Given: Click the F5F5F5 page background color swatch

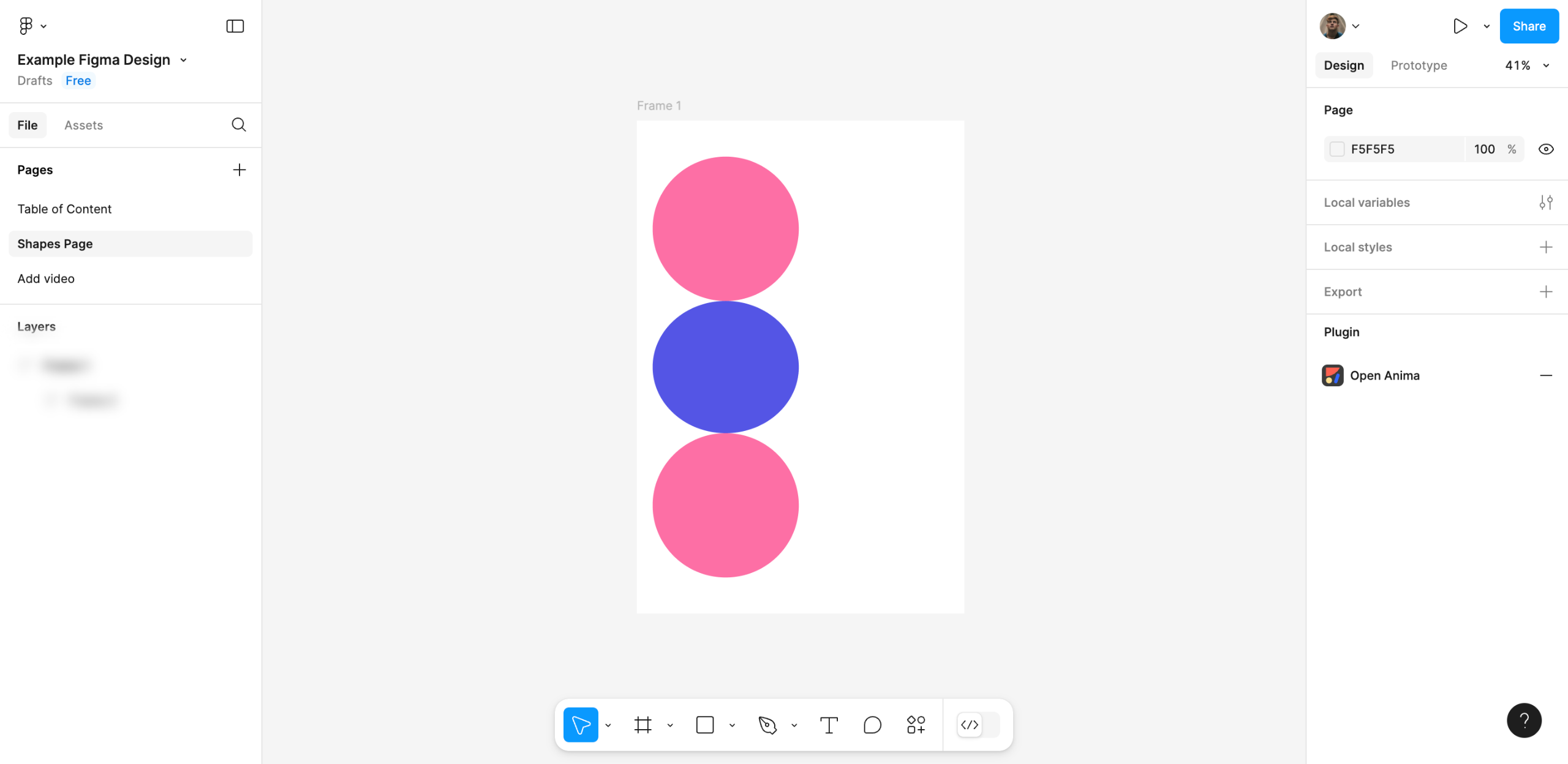Looking at the screenshot, I should pos(1337,149).
